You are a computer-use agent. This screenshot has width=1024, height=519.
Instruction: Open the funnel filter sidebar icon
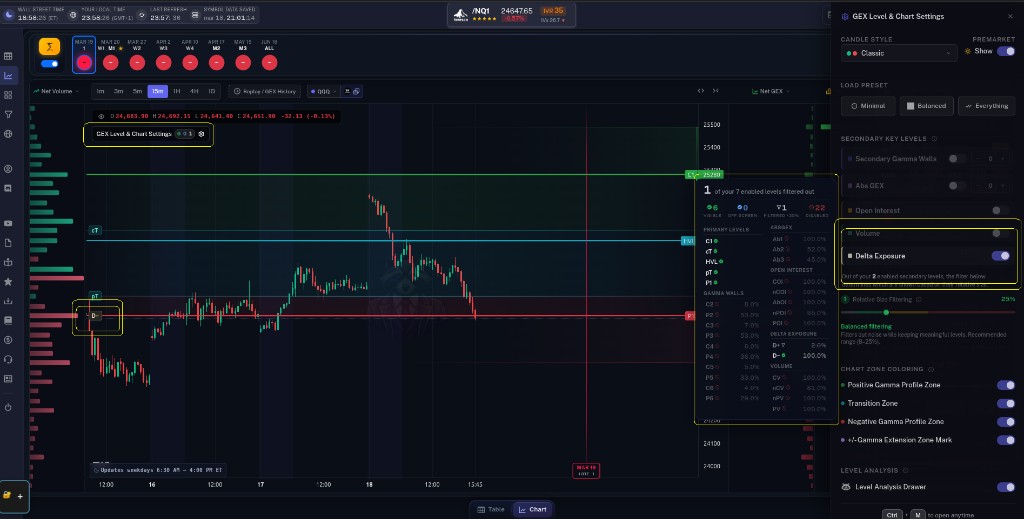point(8,114)
